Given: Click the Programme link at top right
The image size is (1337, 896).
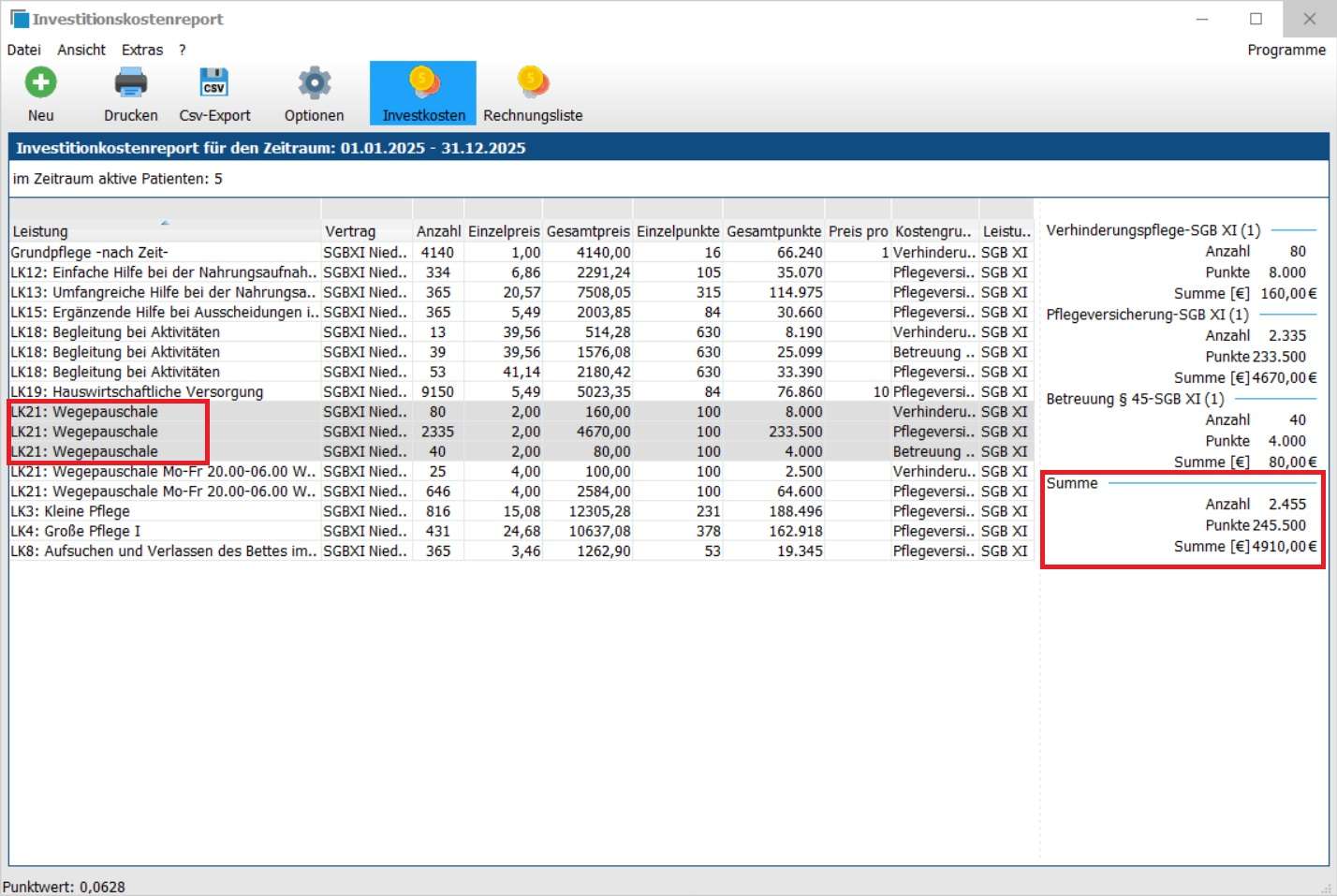Looking at the screenshot, I should click(x=1286, y=50).
